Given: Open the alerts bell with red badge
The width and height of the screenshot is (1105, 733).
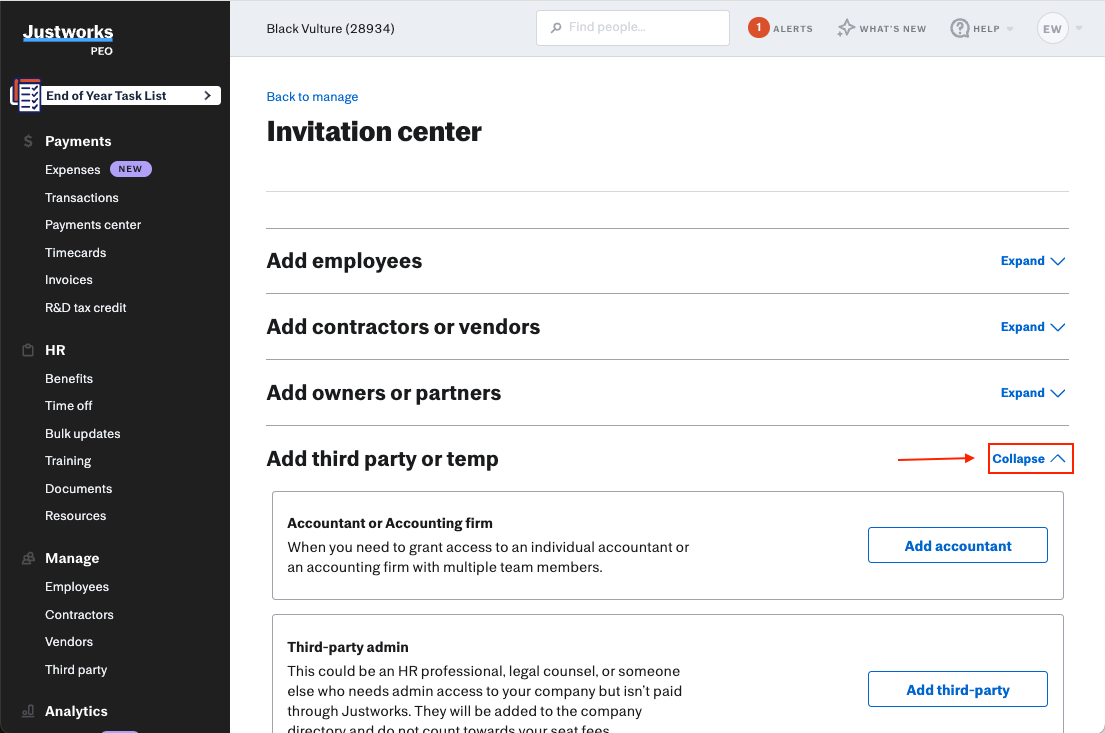Looking at the screenshot, I should pyautogui.click(x=759, y=28).
